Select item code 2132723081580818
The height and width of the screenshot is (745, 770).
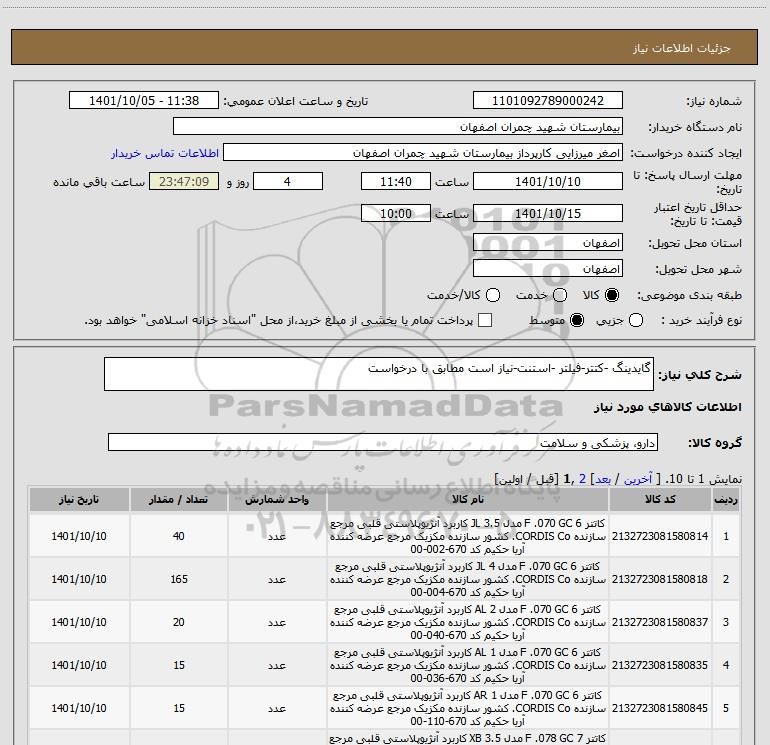[660, 579]
